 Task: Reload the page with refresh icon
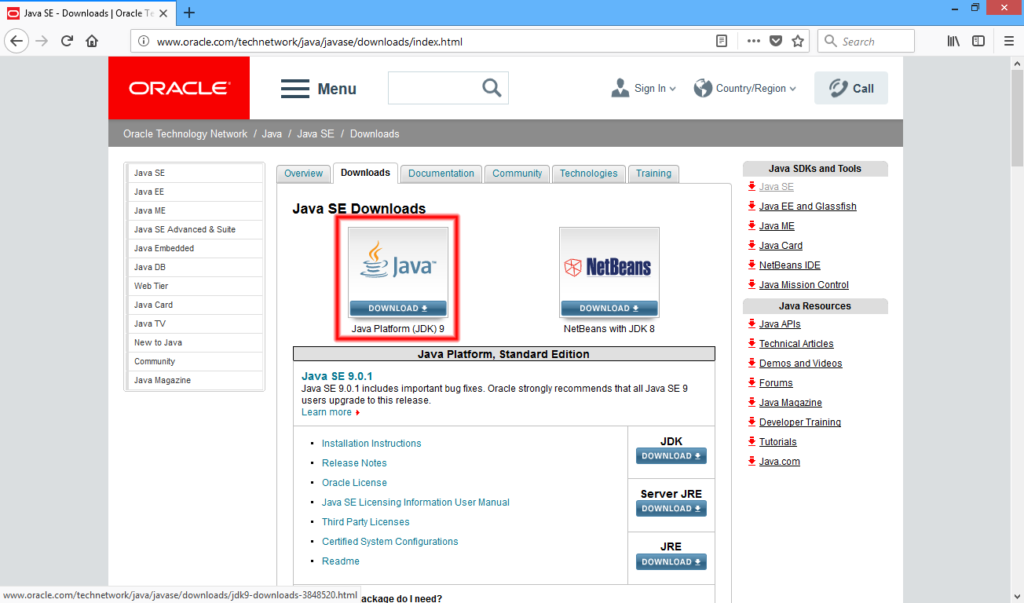click(67, 41)
